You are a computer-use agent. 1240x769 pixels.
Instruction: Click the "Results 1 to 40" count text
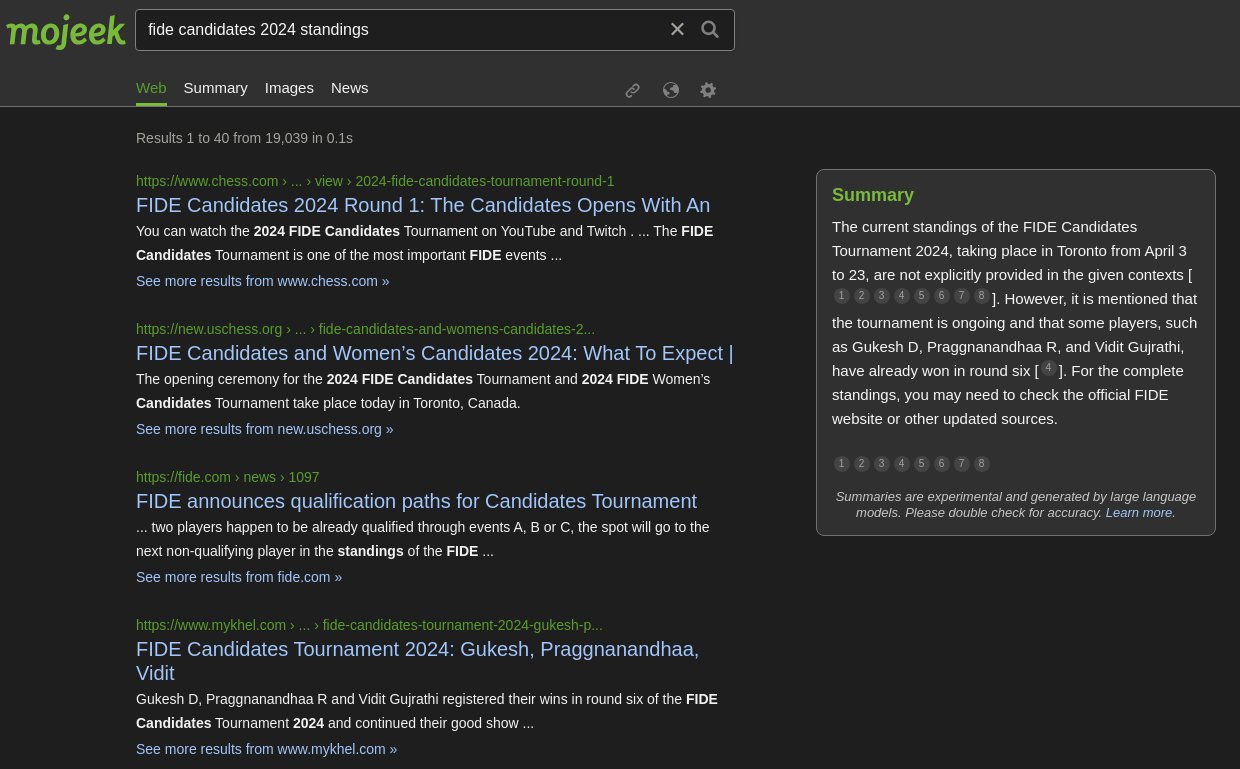pos(244,138)
